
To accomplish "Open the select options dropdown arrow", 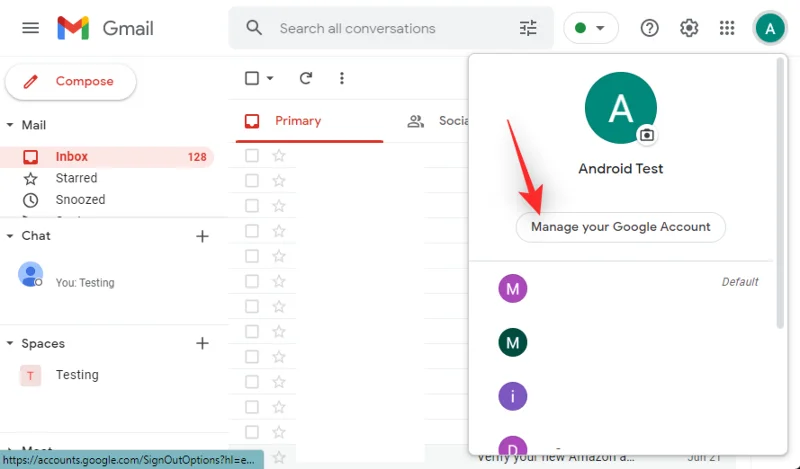I will pyautogui.click(x=270, y=78).
